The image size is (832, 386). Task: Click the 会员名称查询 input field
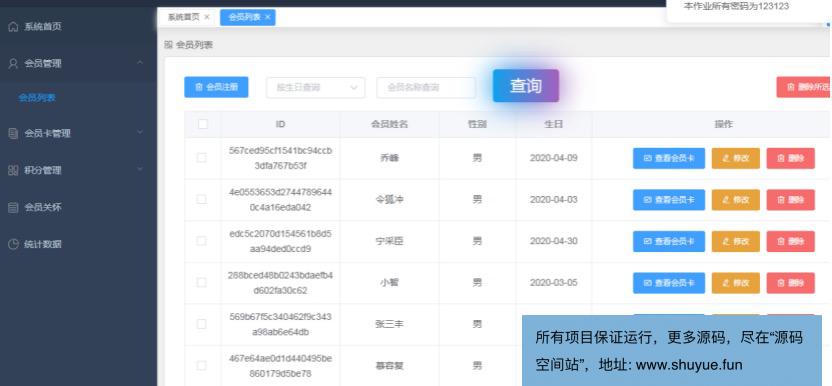(x=426, y=88)
